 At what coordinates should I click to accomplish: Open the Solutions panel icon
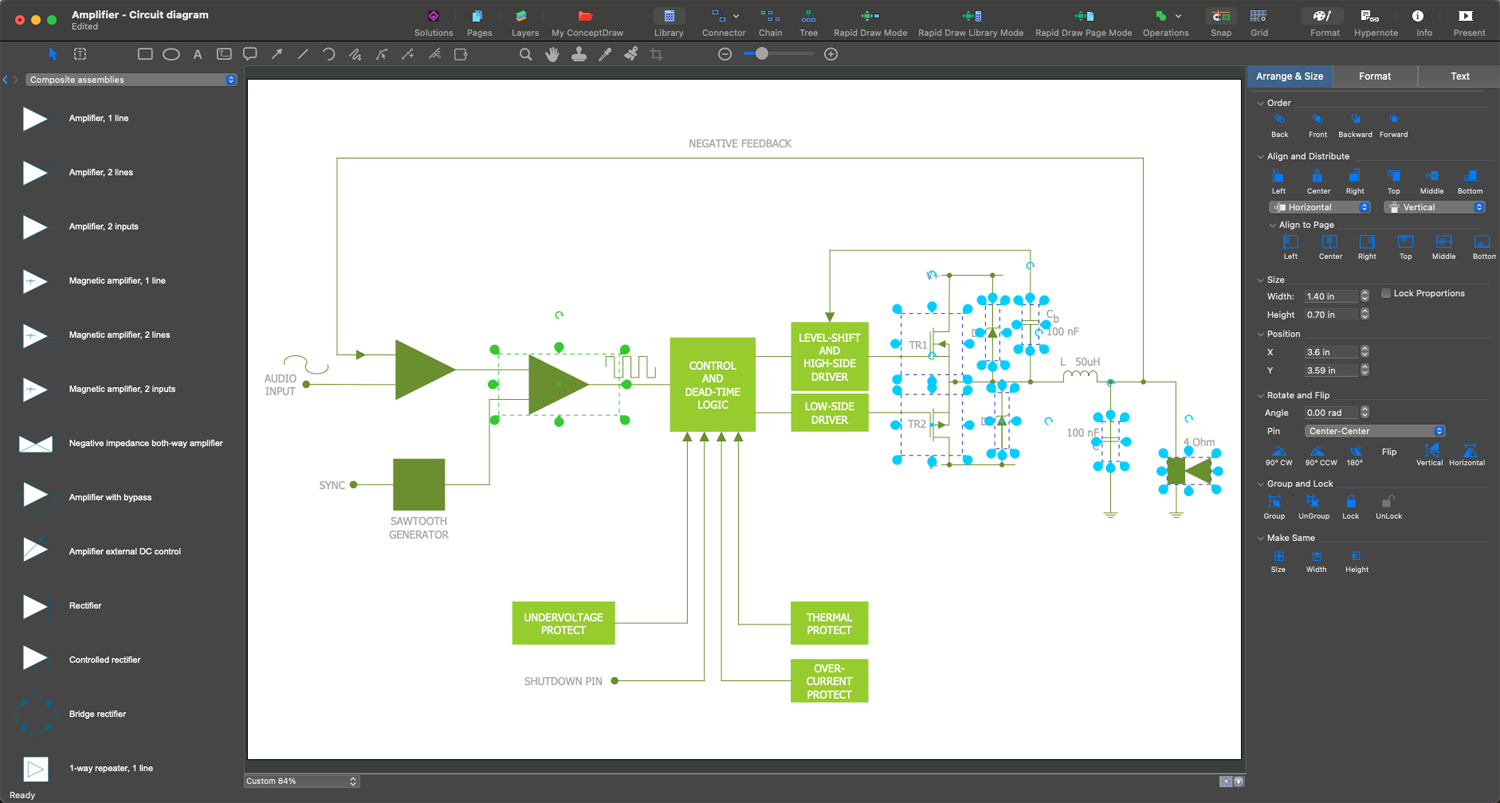pos(433,17)
